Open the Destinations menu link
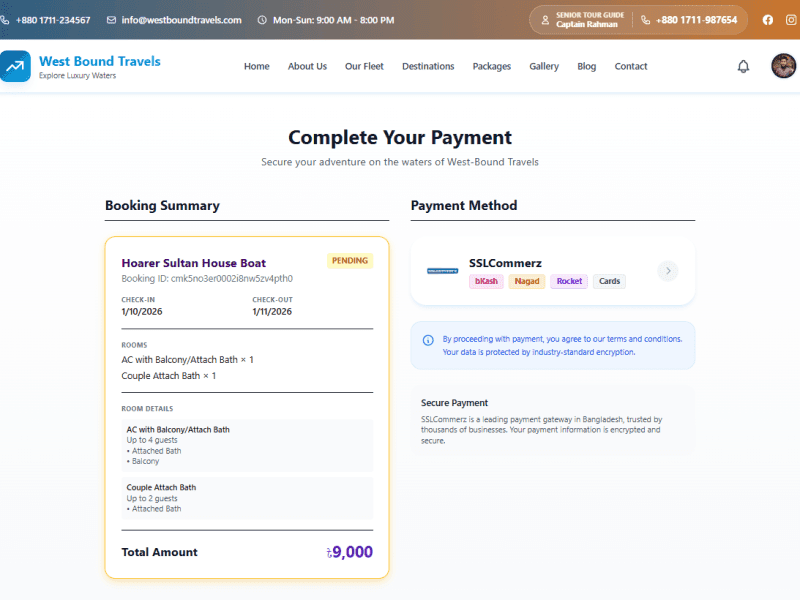This screenshot has height=600, width=800. [428, 66]
